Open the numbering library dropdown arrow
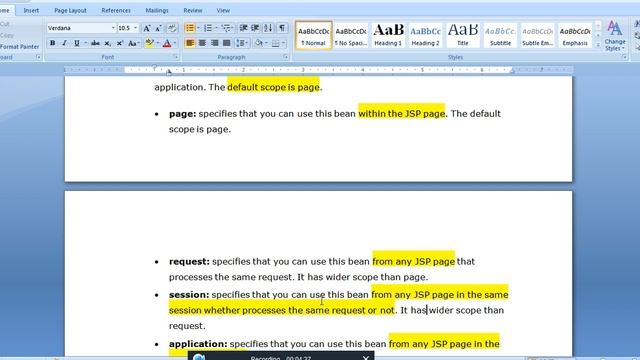This screenshot has width=640, height=360. [216, 28]
